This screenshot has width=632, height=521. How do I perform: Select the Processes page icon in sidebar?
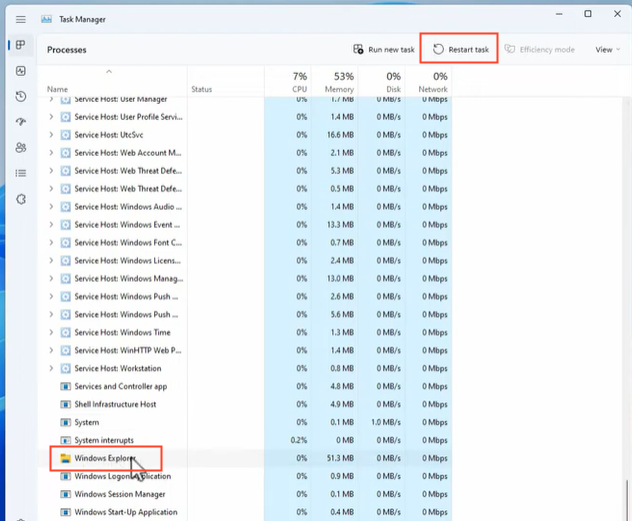click(21, 46)
